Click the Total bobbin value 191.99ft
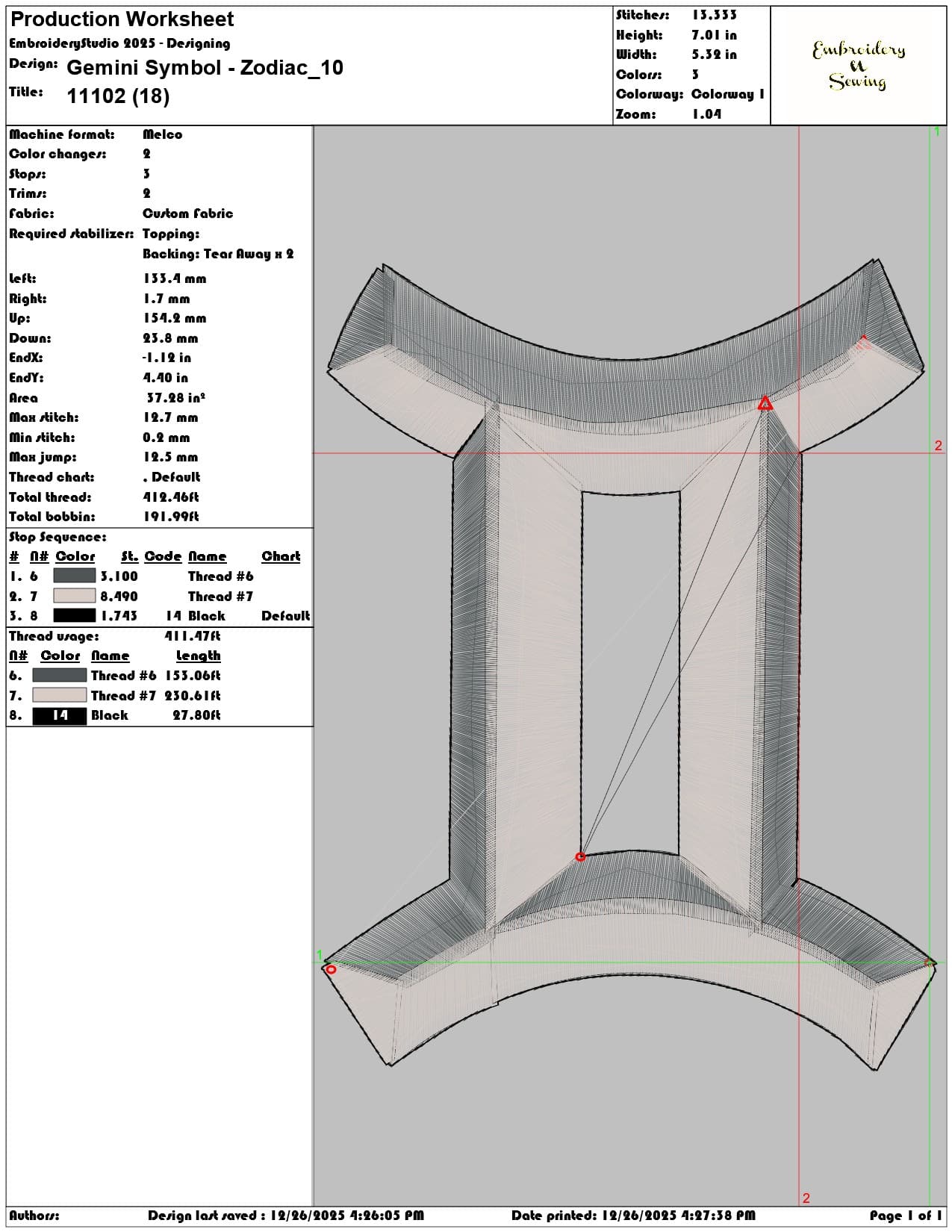The image size is (952, 1232). [x=171, y=517]
